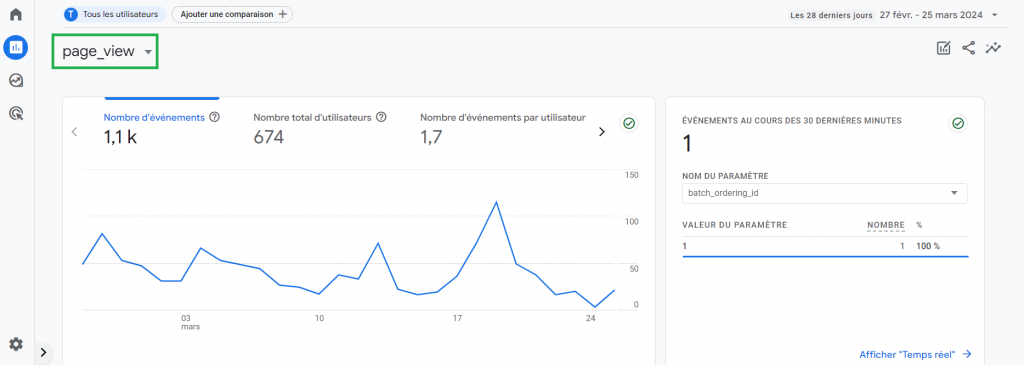Open the Admin settings gear icon

coord(16,344)
